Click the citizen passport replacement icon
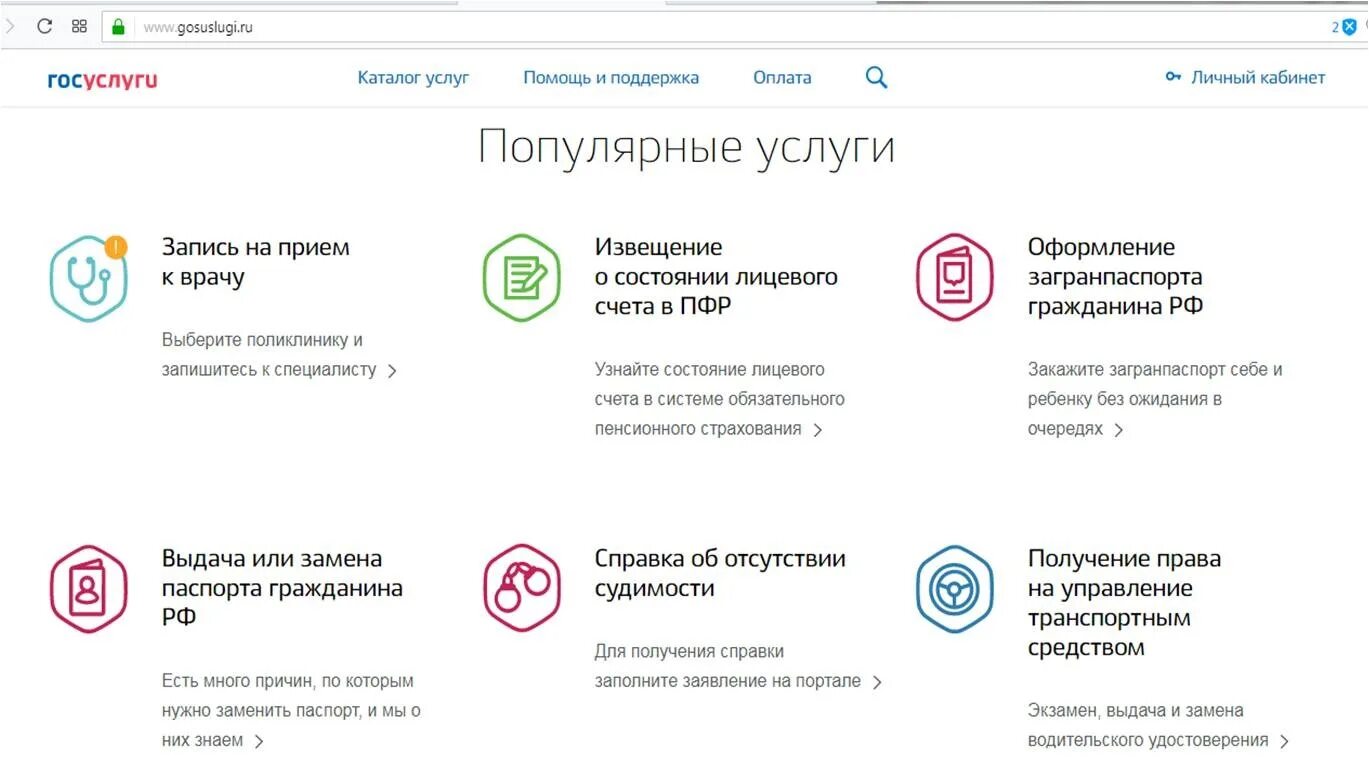The image size is (1369, 772). (x=89, y=589)
